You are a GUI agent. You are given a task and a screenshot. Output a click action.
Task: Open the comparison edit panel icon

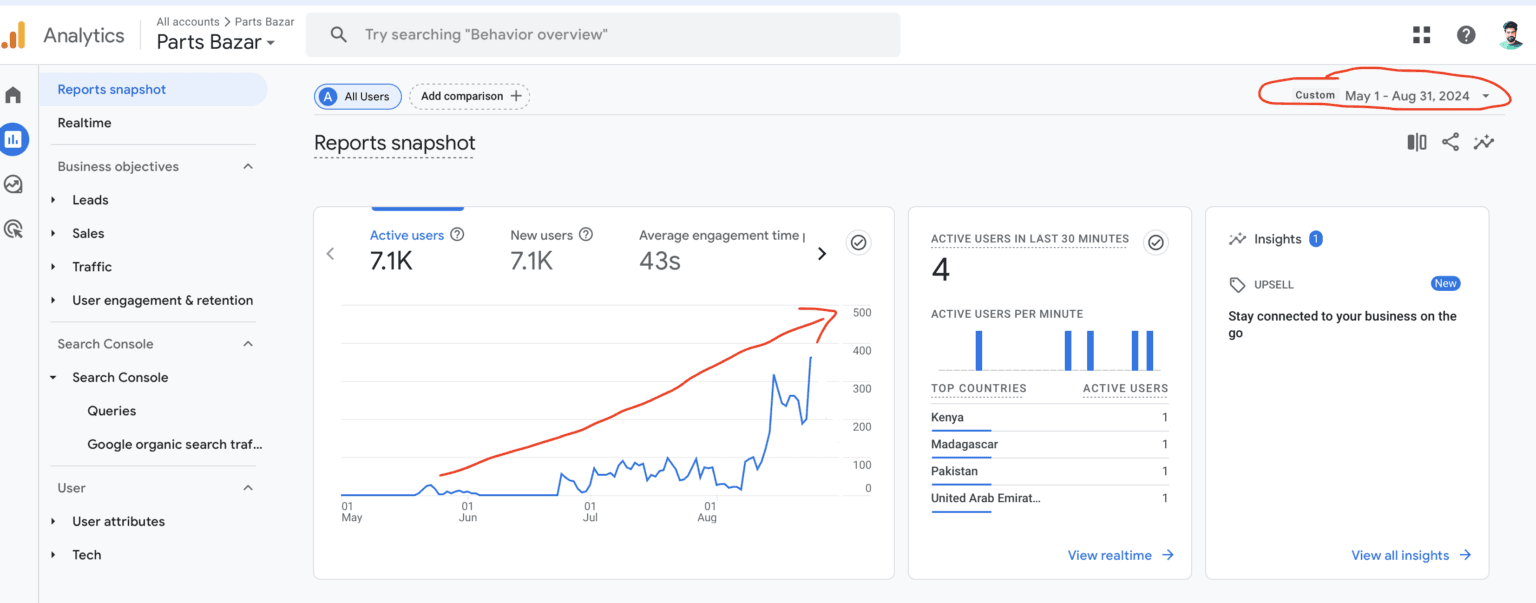coord(1416,141)
